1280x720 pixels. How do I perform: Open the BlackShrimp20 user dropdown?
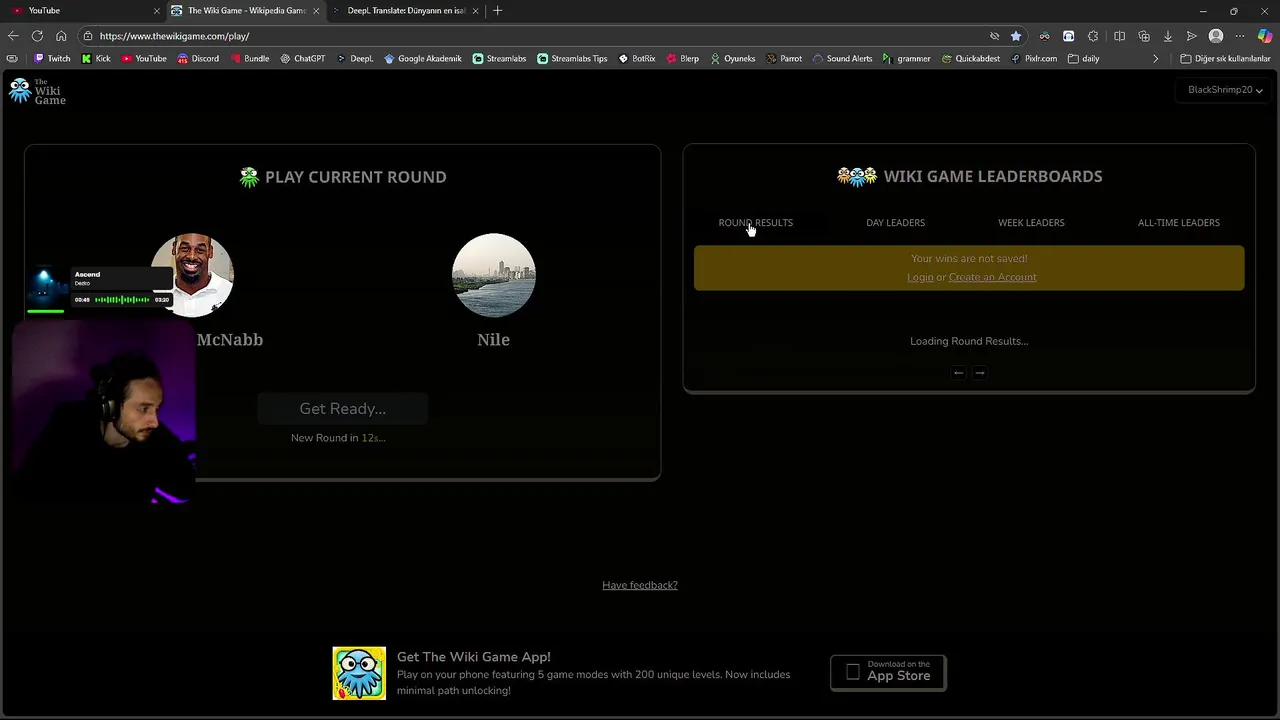point(1225,90)
